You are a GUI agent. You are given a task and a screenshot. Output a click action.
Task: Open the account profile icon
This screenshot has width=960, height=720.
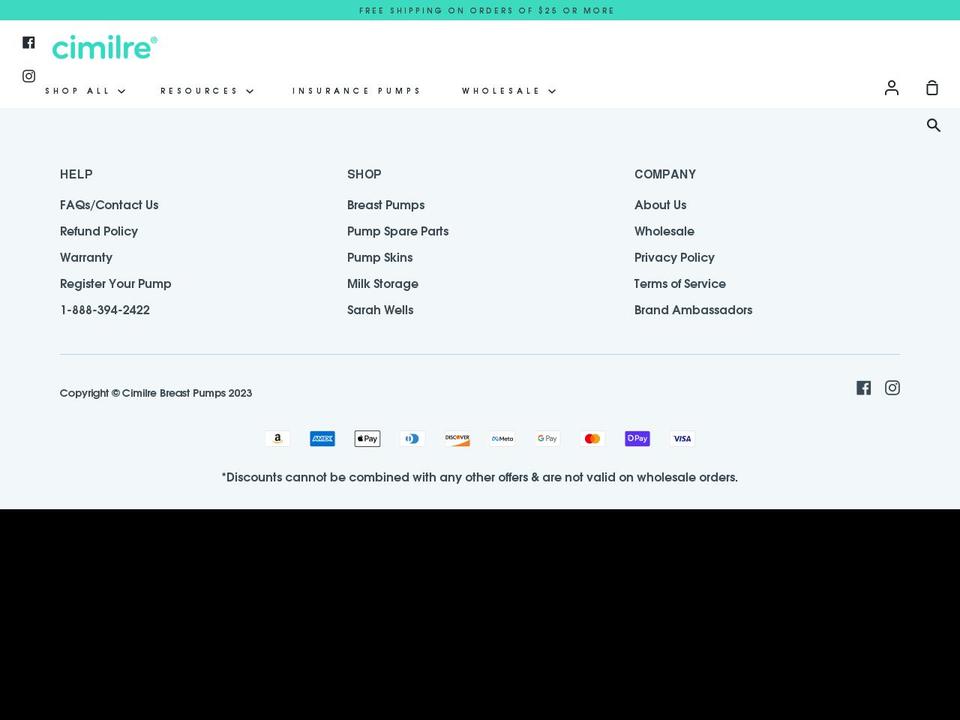pos(891,88)
